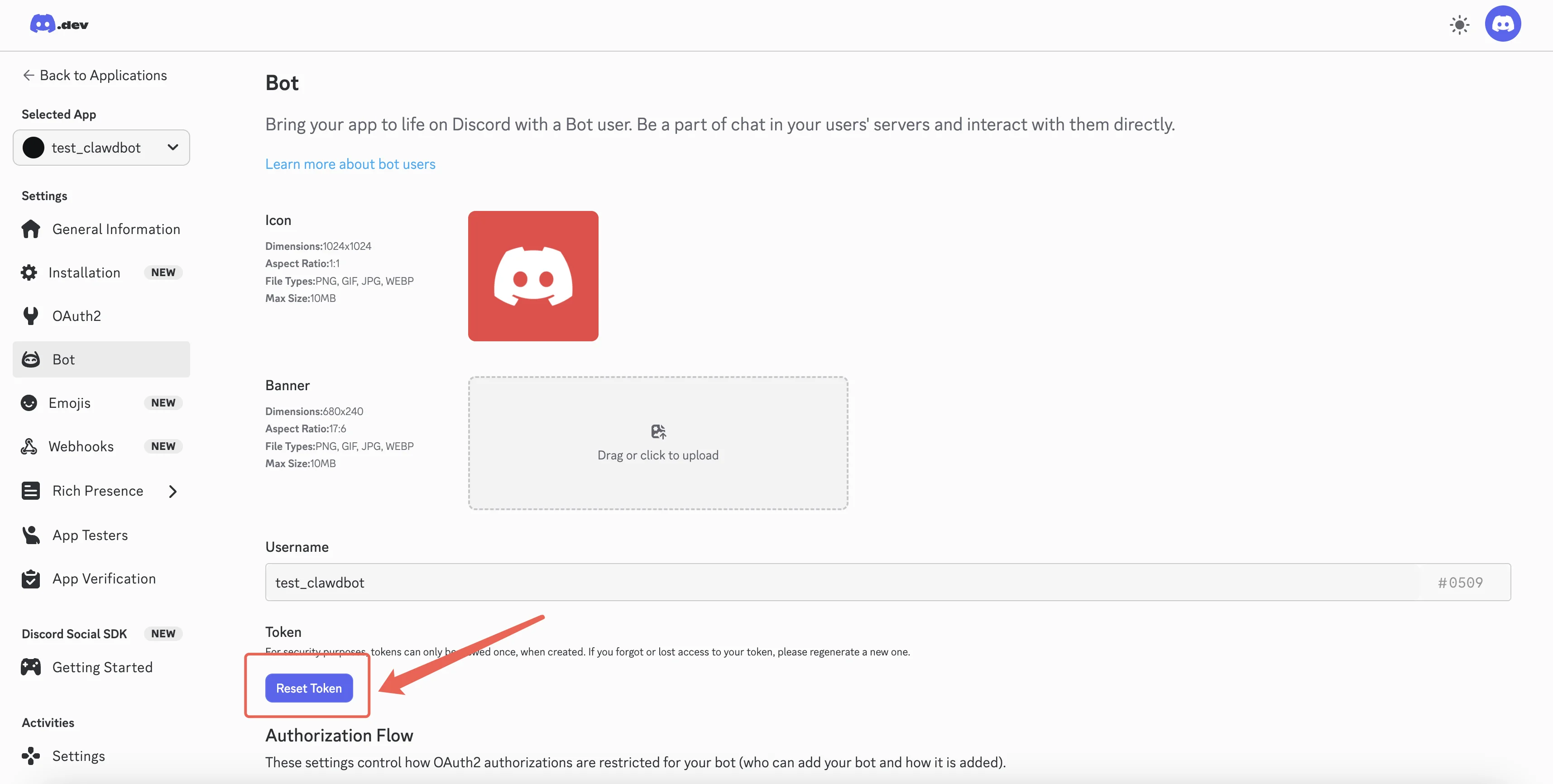
Task: Click the Bot page heading
Action: [x=282, y=82]
